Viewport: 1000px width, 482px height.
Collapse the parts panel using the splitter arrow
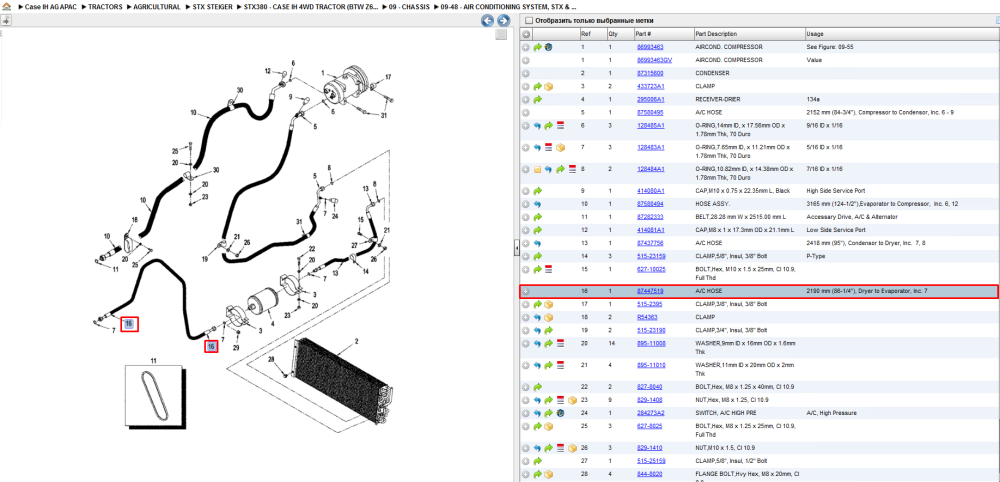[x=517, y=249]
